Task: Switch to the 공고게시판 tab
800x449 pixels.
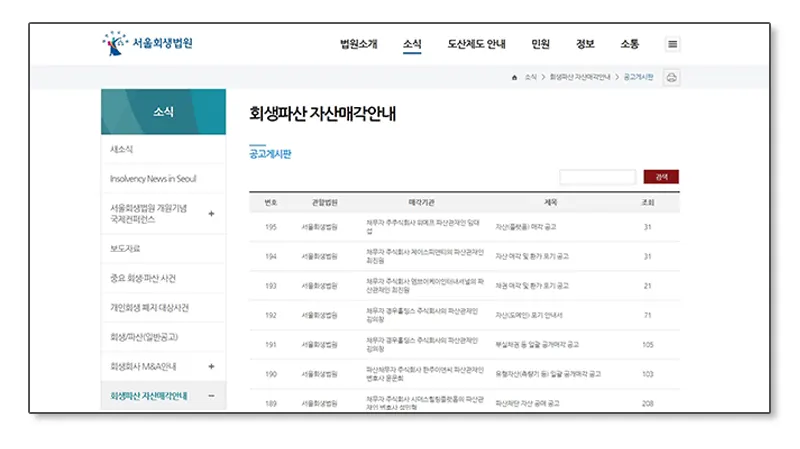Action: click(269, 154)
